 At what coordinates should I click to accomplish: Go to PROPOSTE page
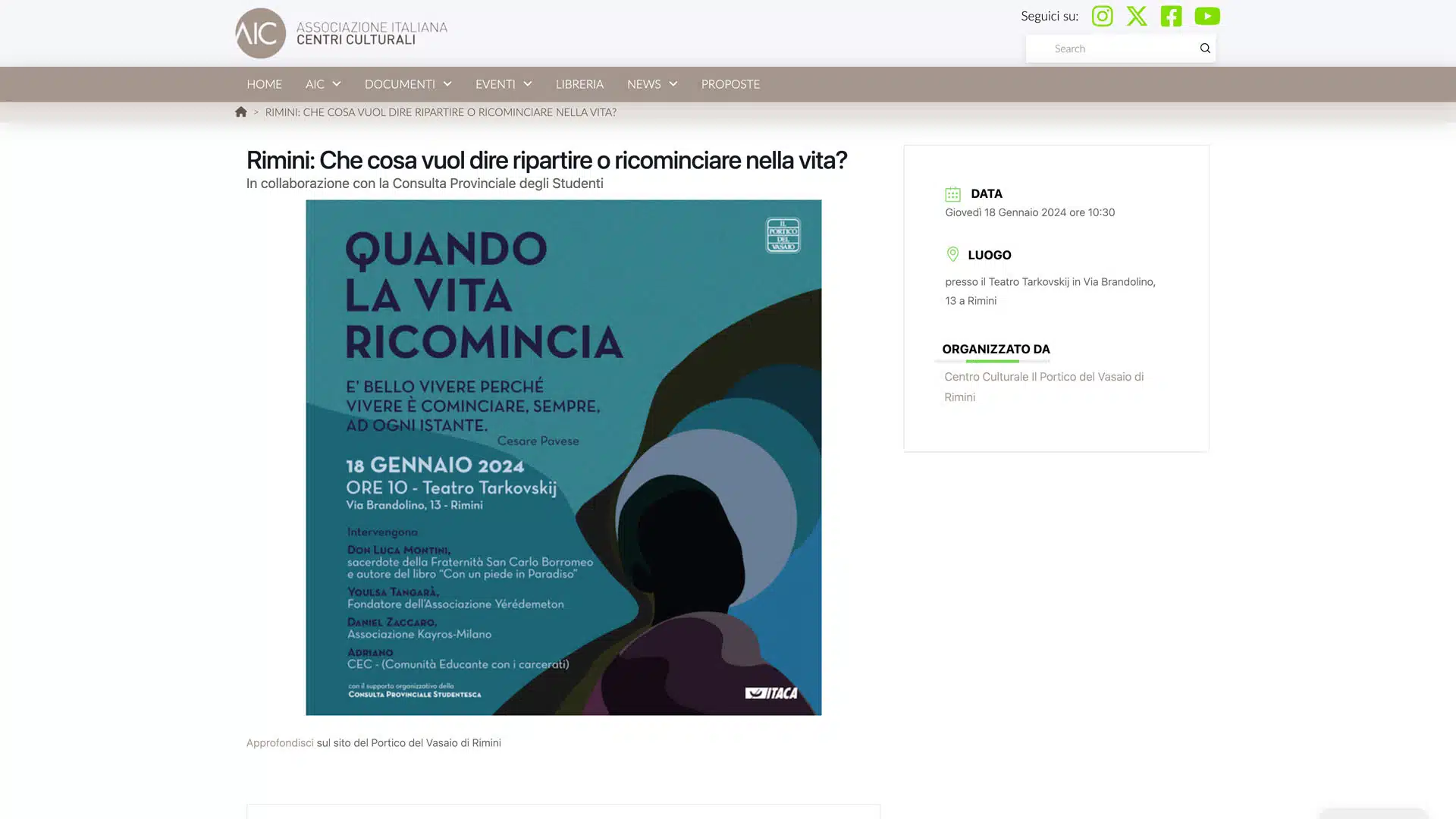(730, 84)
